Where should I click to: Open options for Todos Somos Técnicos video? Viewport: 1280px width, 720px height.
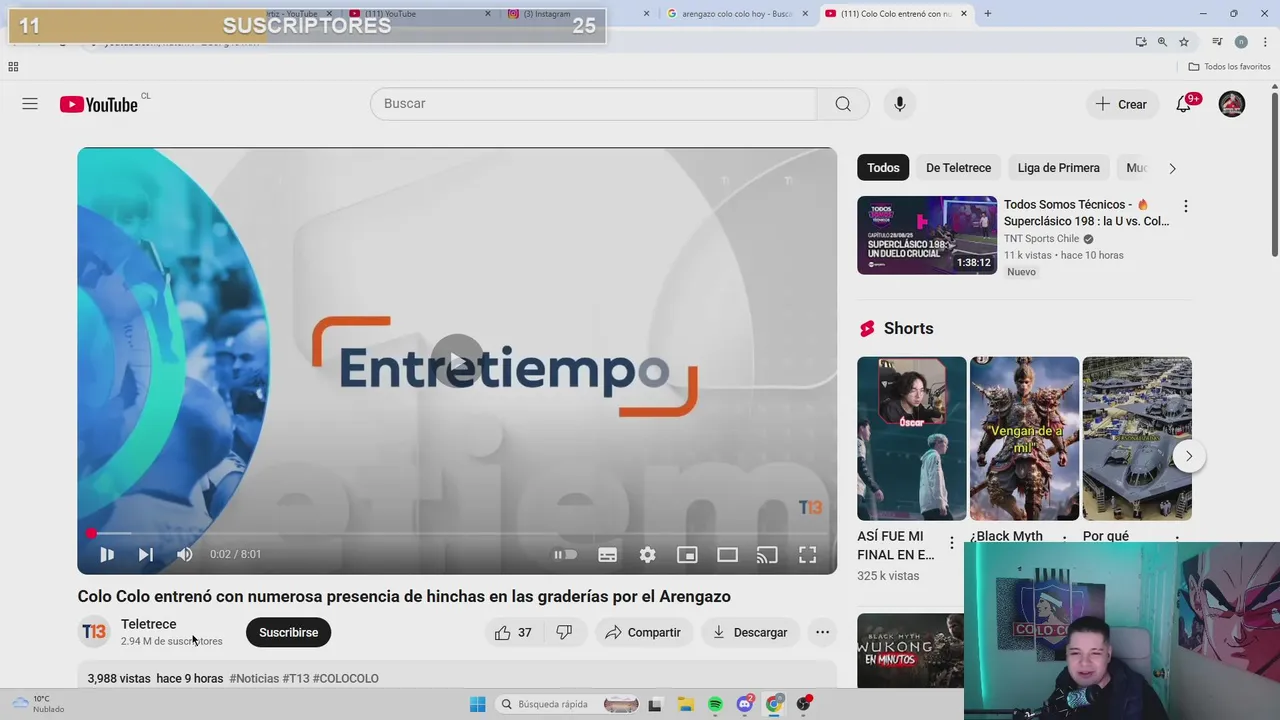(1185, 206)
